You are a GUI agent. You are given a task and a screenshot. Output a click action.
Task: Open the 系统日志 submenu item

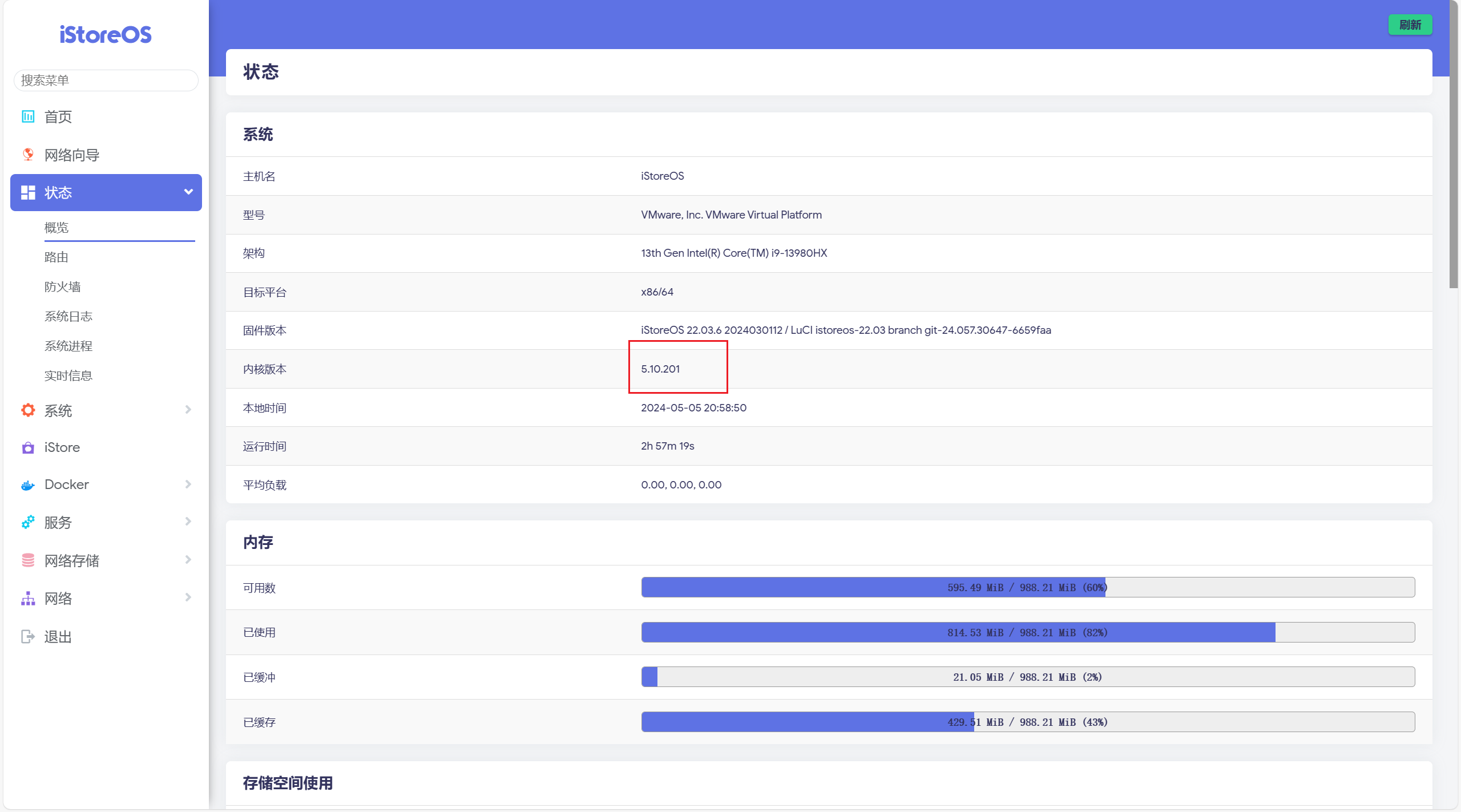click(x=68, y=316)
